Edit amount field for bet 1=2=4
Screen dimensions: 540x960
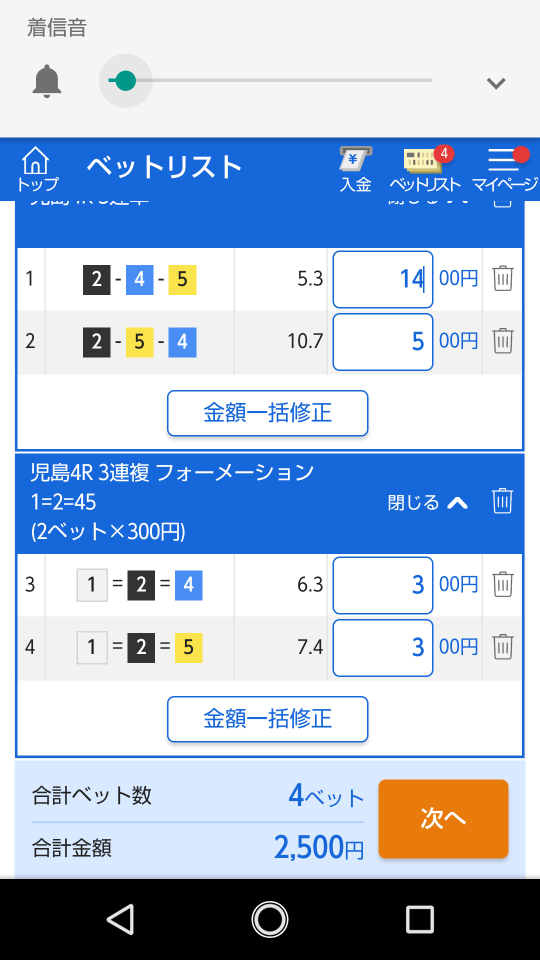[x=383, y=585]
